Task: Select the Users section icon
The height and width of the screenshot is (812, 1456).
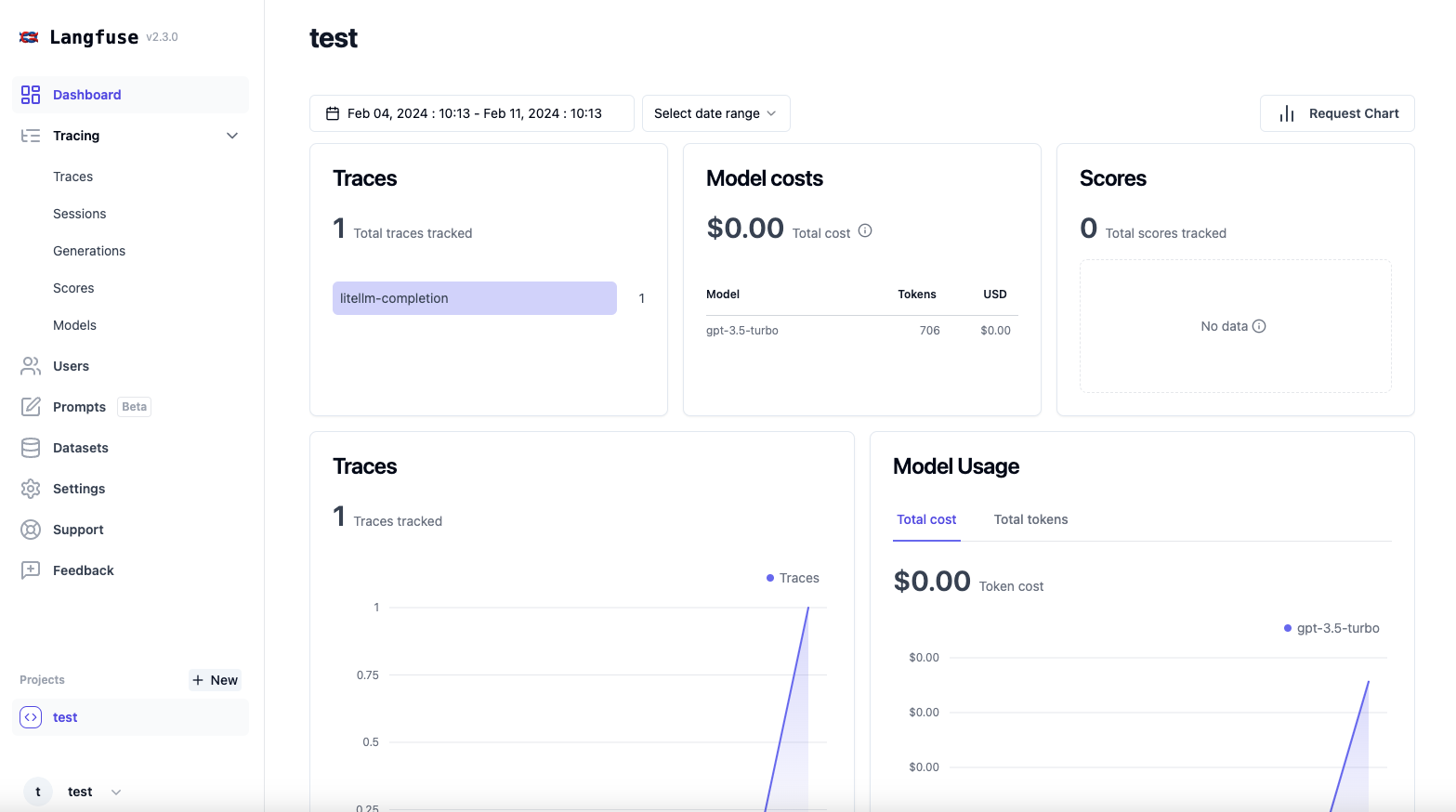Action: (x=30, y=365)
